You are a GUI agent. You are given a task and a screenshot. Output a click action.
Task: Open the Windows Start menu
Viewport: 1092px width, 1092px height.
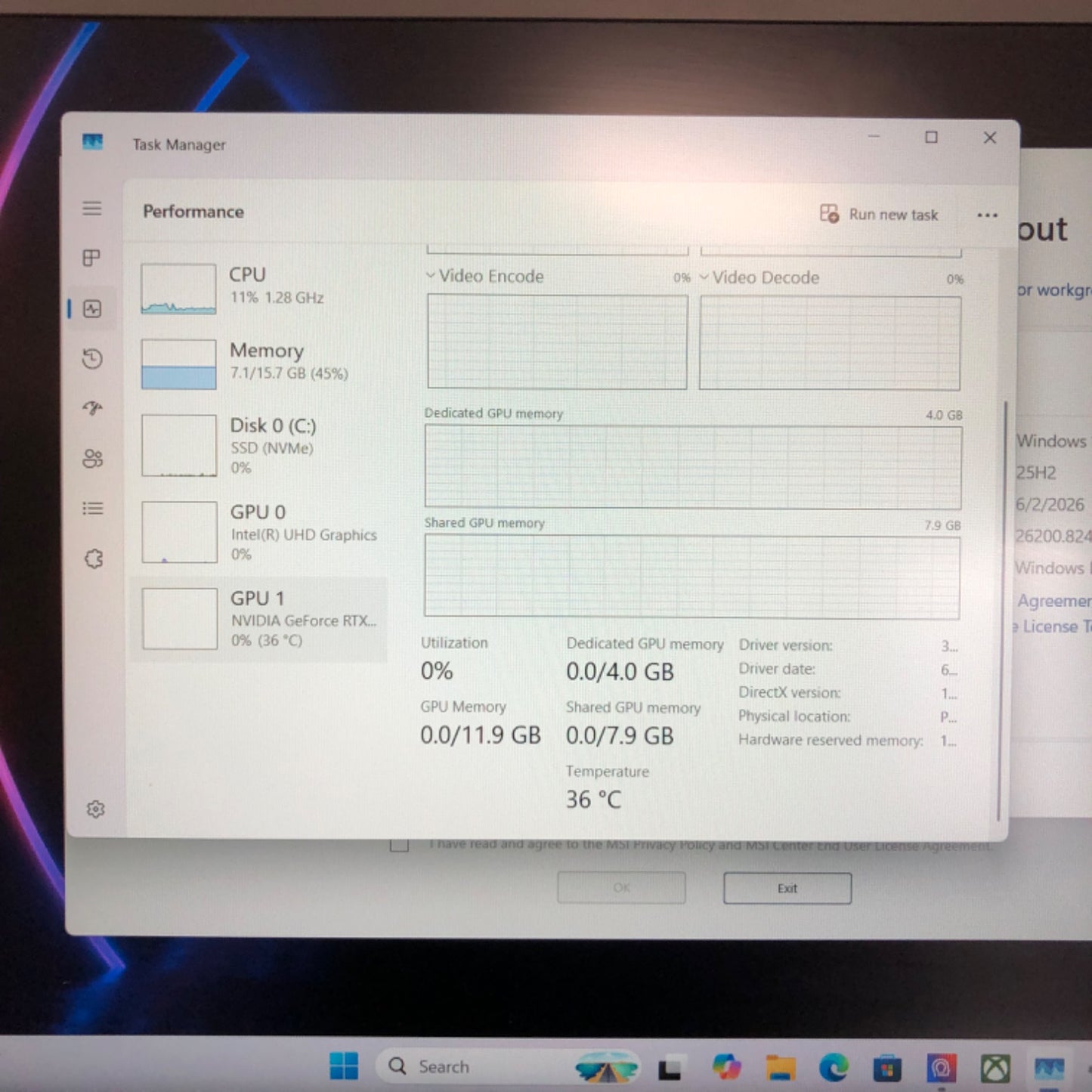point(345,1066)
